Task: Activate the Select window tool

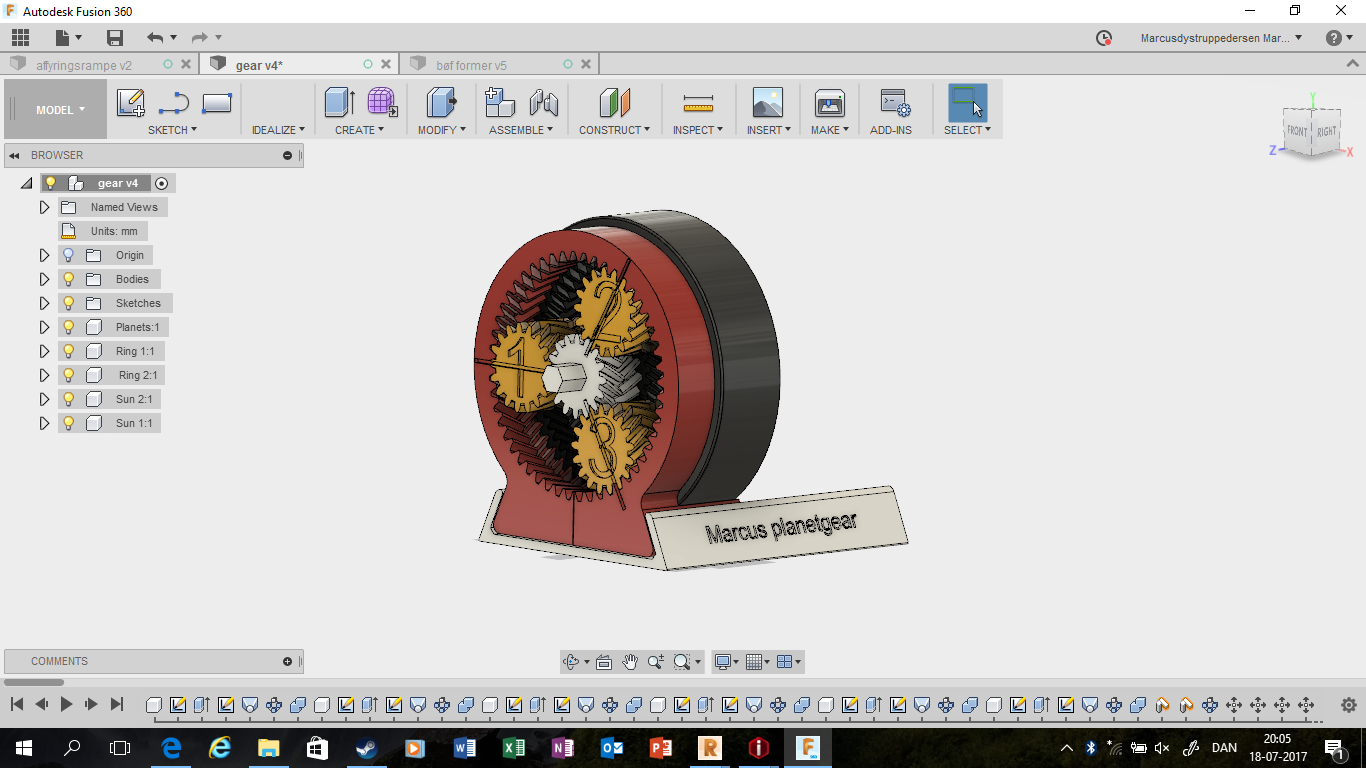Action: (x=967, y=102)
